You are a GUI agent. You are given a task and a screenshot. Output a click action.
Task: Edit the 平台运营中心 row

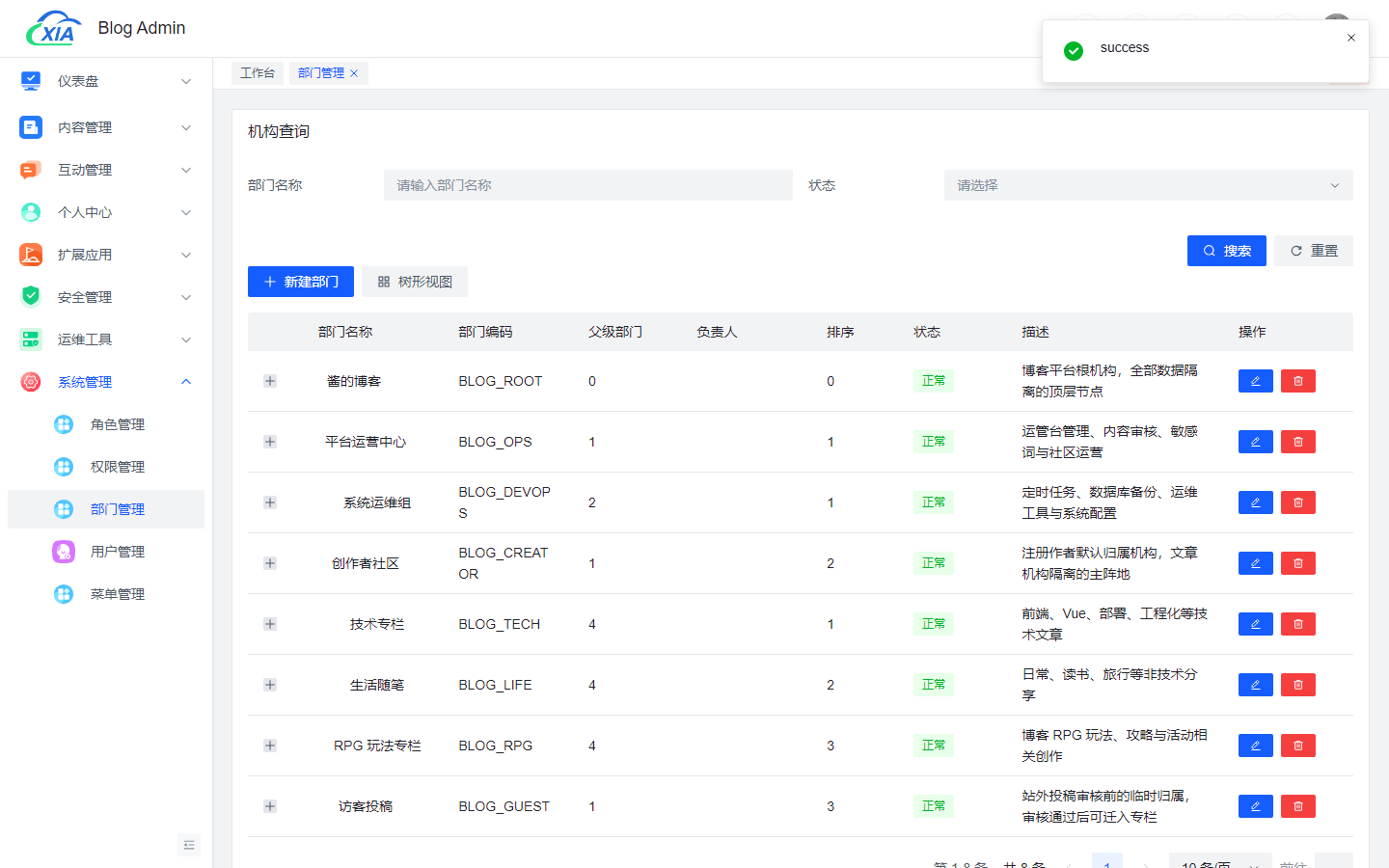pyautogui.click(x=1256, y=442)
